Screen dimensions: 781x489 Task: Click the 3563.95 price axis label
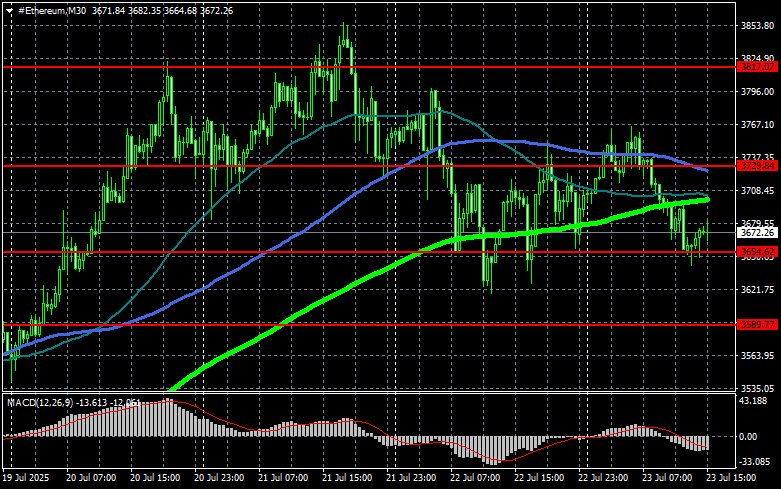(x=757, y=356)
